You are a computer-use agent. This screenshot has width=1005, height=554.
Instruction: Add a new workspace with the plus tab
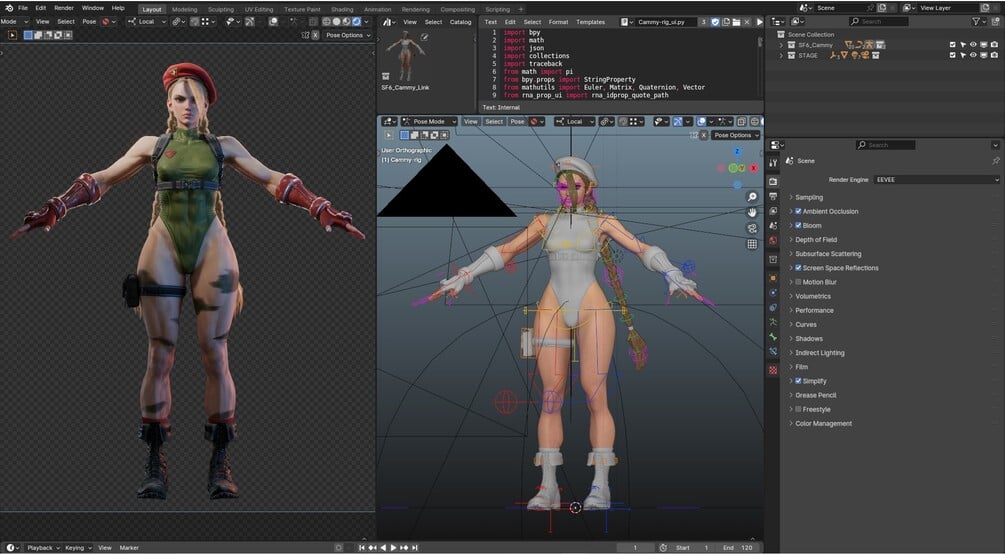click(x=520, y=10)
